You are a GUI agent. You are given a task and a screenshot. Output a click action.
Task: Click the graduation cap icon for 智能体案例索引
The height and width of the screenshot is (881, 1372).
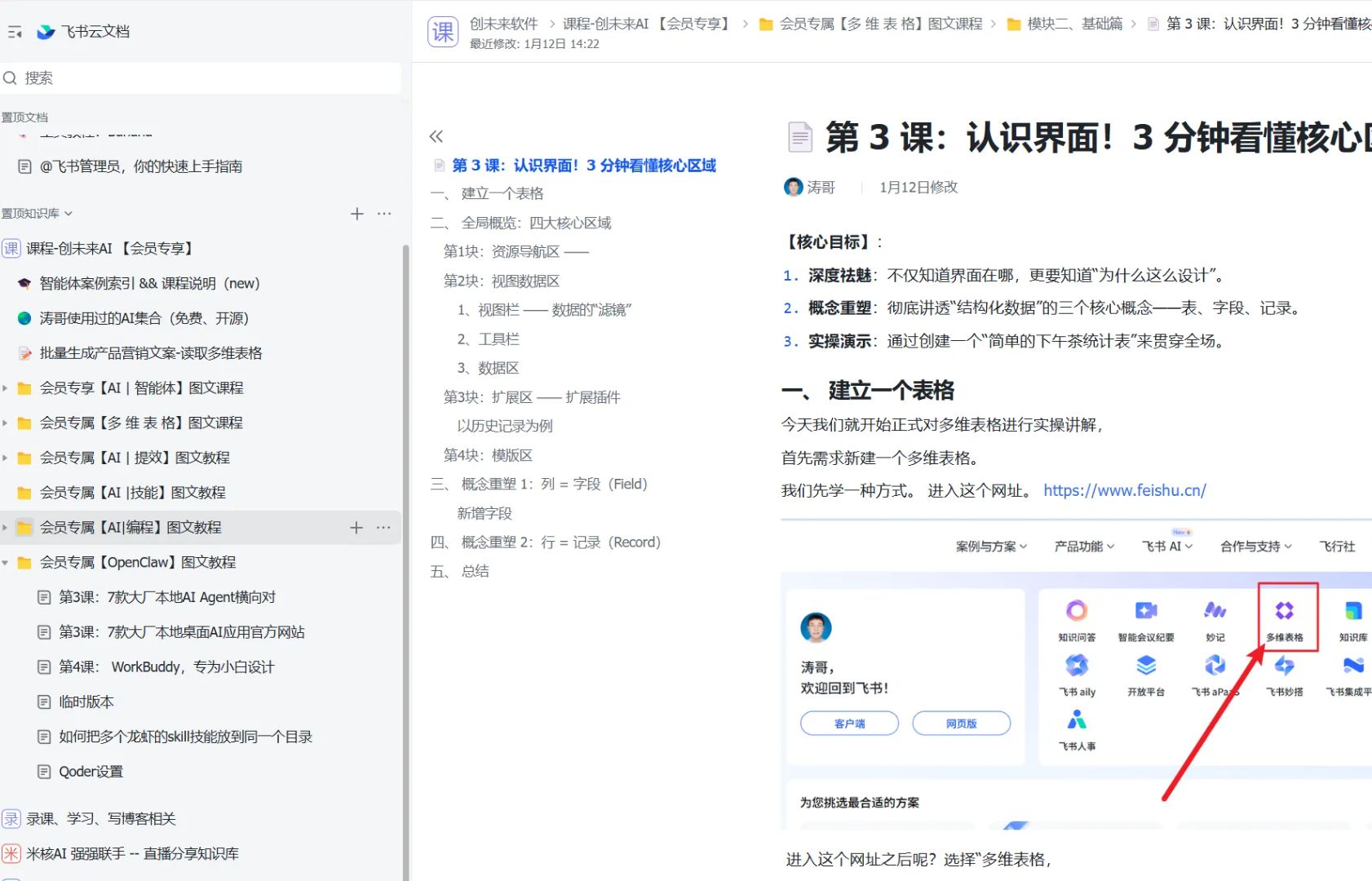(24, 284)
